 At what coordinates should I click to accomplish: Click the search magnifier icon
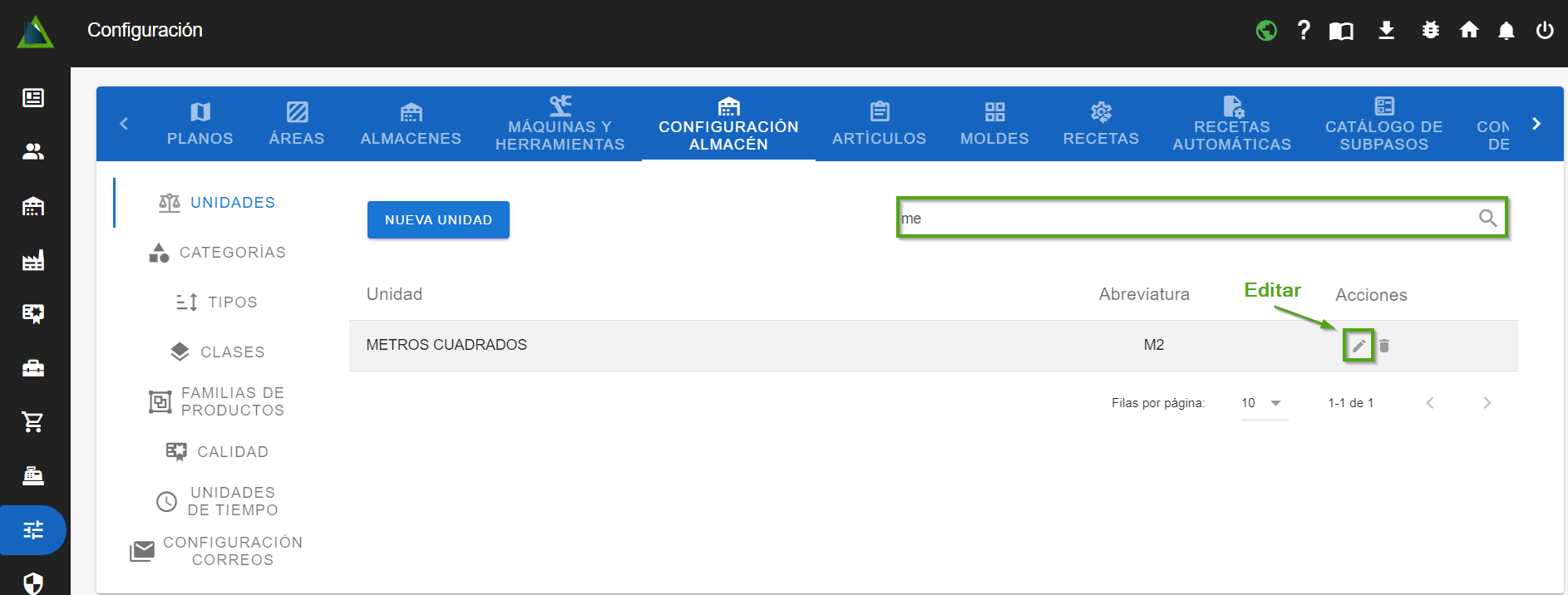(x=1487, y=219)
